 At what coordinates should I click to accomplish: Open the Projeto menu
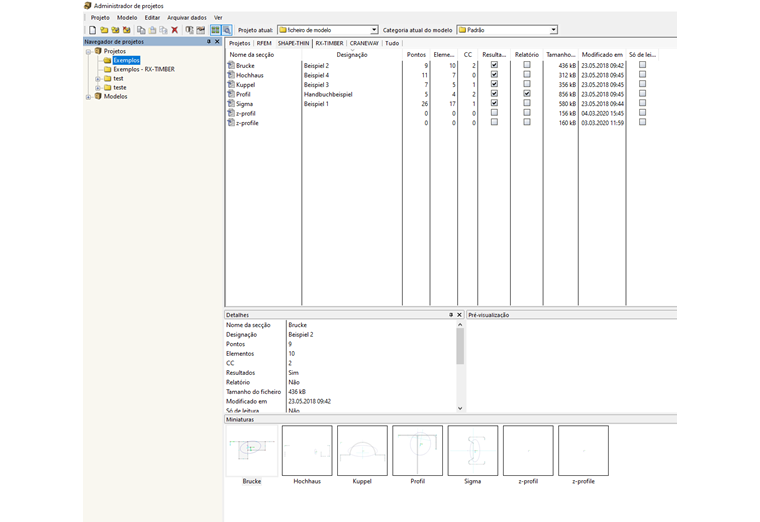coord(100,17)
